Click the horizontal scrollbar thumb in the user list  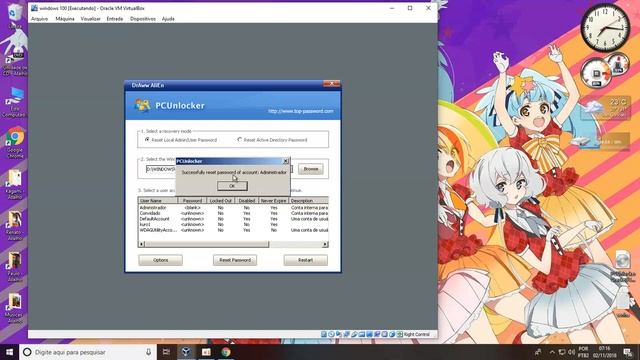coord(207,244)
